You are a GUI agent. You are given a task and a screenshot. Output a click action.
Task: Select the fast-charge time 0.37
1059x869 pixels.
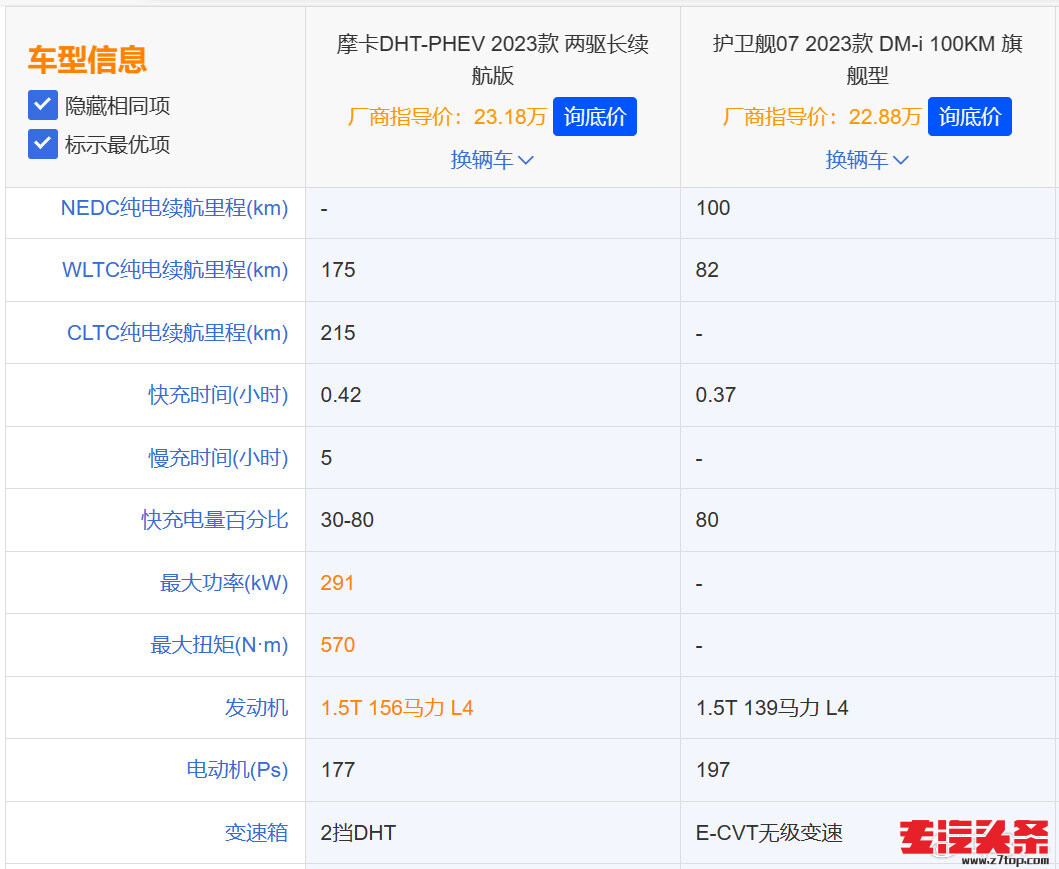point(716,395)
